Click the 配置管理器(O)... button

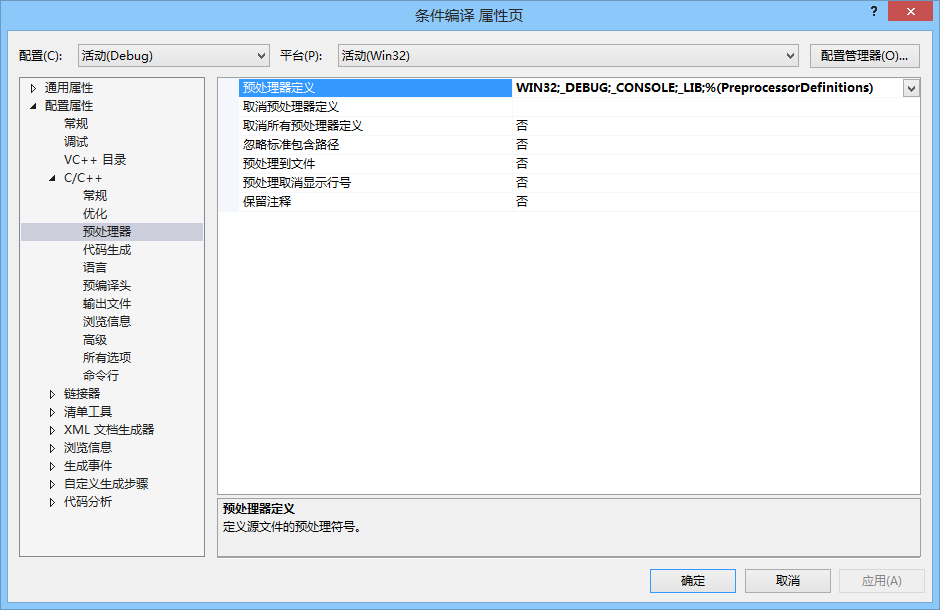[x=864, y=56]
